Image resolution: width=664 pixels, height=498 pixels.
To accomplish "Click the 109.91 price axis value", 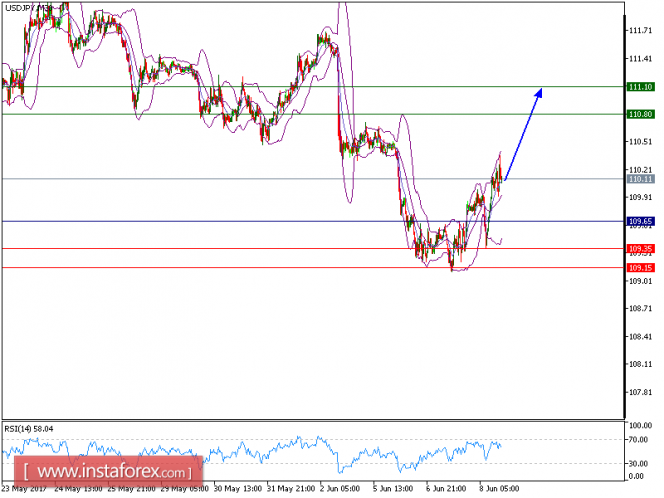I will [640, 198].
